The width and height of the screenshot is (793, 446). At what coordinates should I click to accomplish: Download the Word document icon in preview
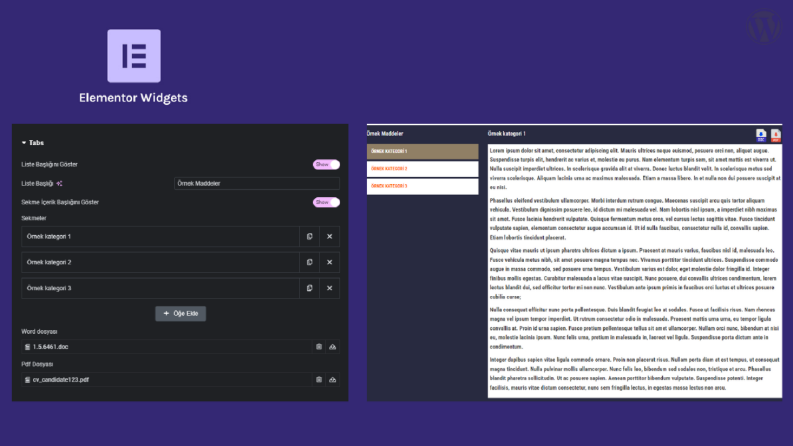coord(761,135)
